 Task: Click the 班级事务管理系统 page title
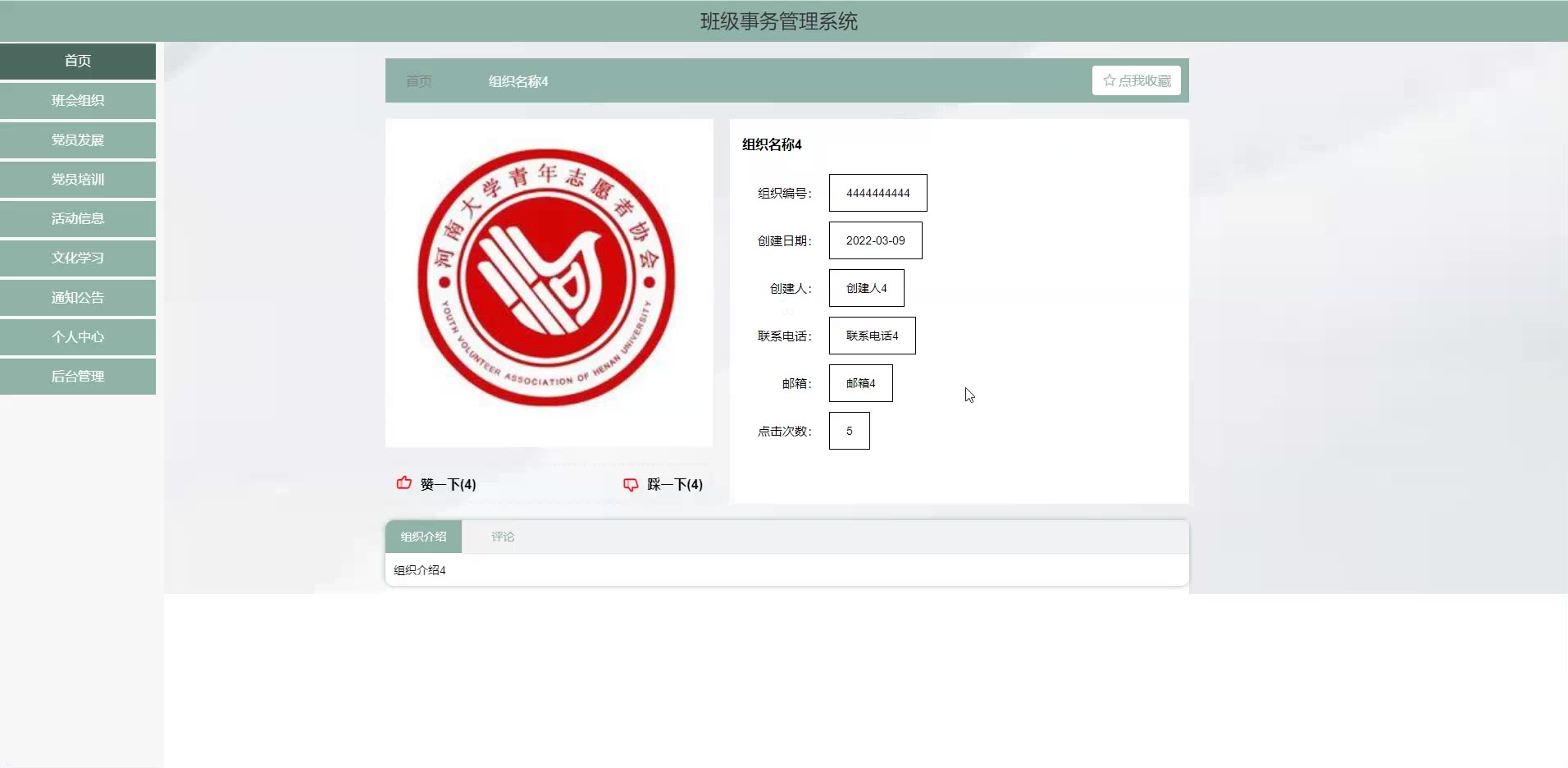pyautogui.click(x=779, y=21)
